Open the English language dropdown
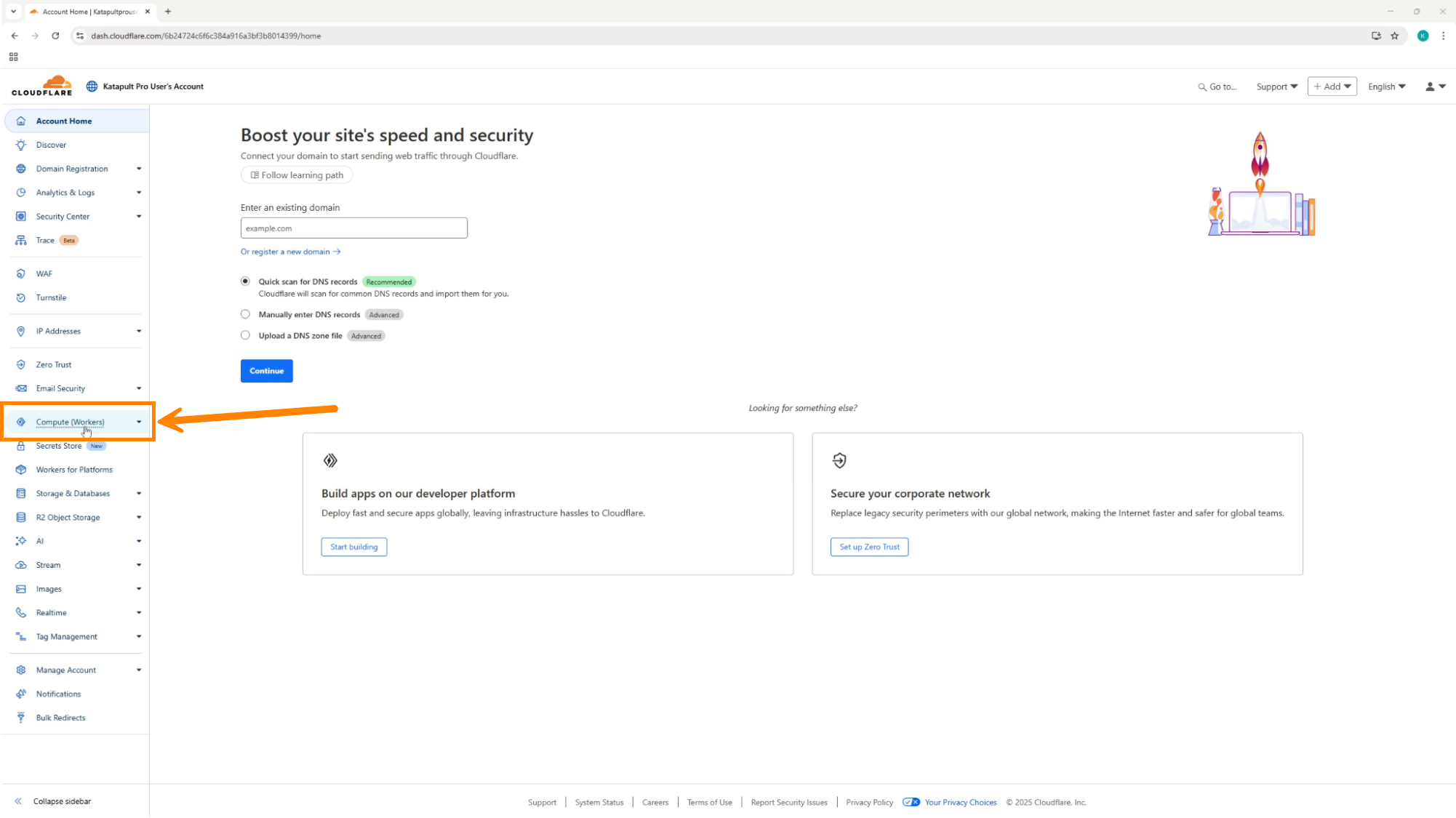 pos(1386,87)
